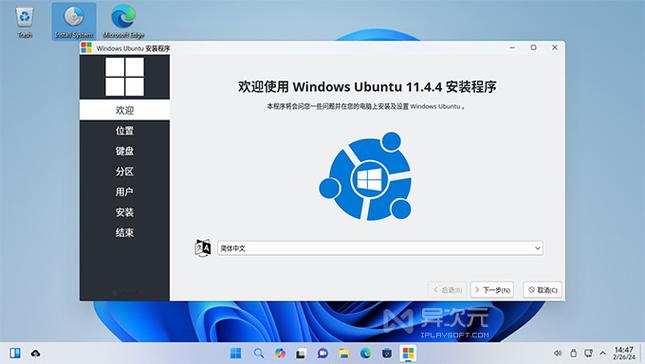Select the Microsoft Edge desktop shortcut

(123, 22)
